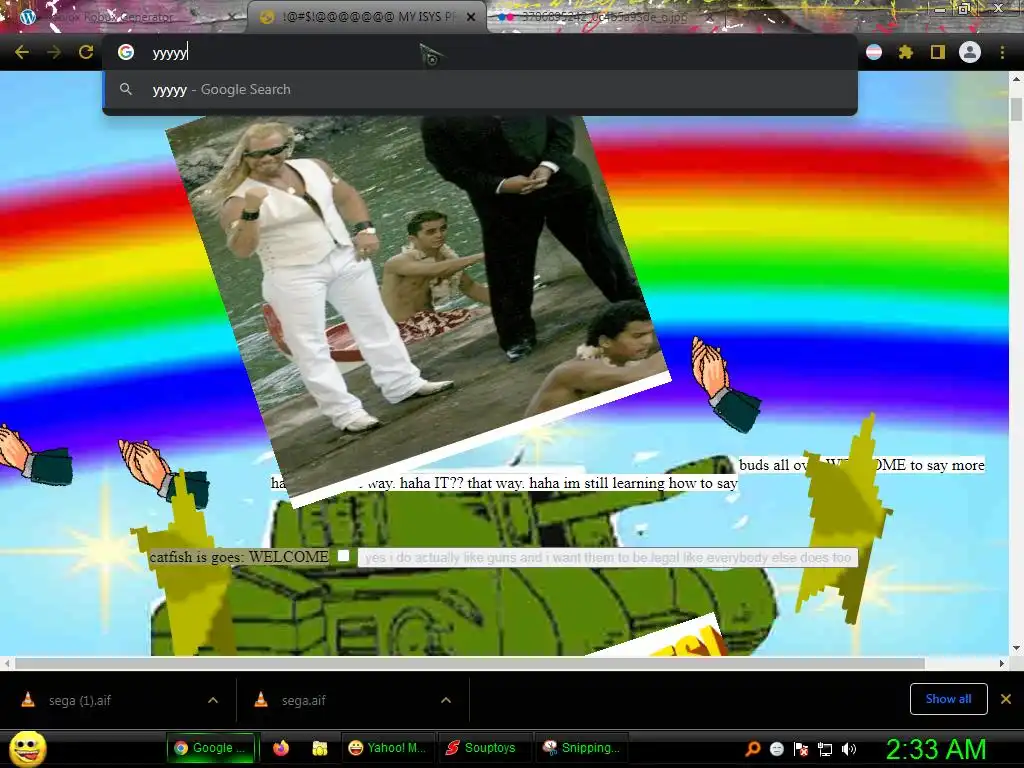The width and height of the screenshot is (1024, 768).
Task: Click the VLC cone icon for sega (1).aif
Action: point(27,699)
